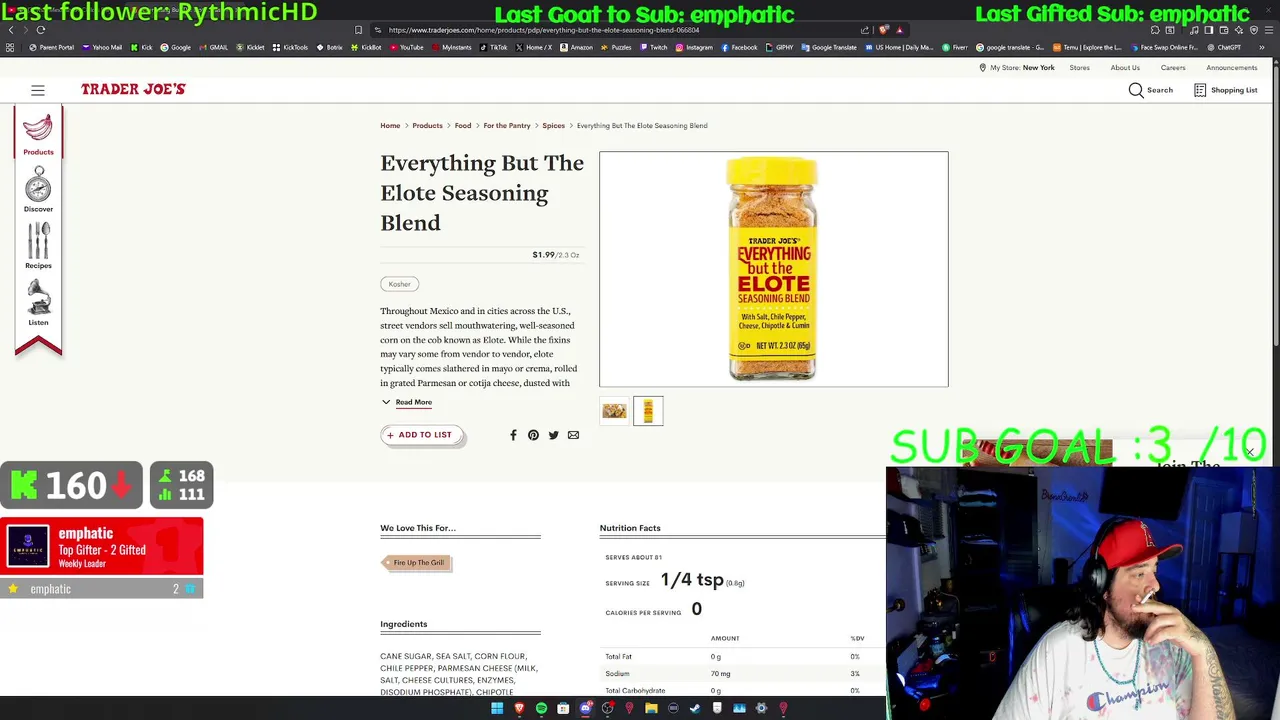Go to For the Pantry breadcrumb
Image resolution: width=1280 pixels, height=720 pixels.
tap(507, 126)
